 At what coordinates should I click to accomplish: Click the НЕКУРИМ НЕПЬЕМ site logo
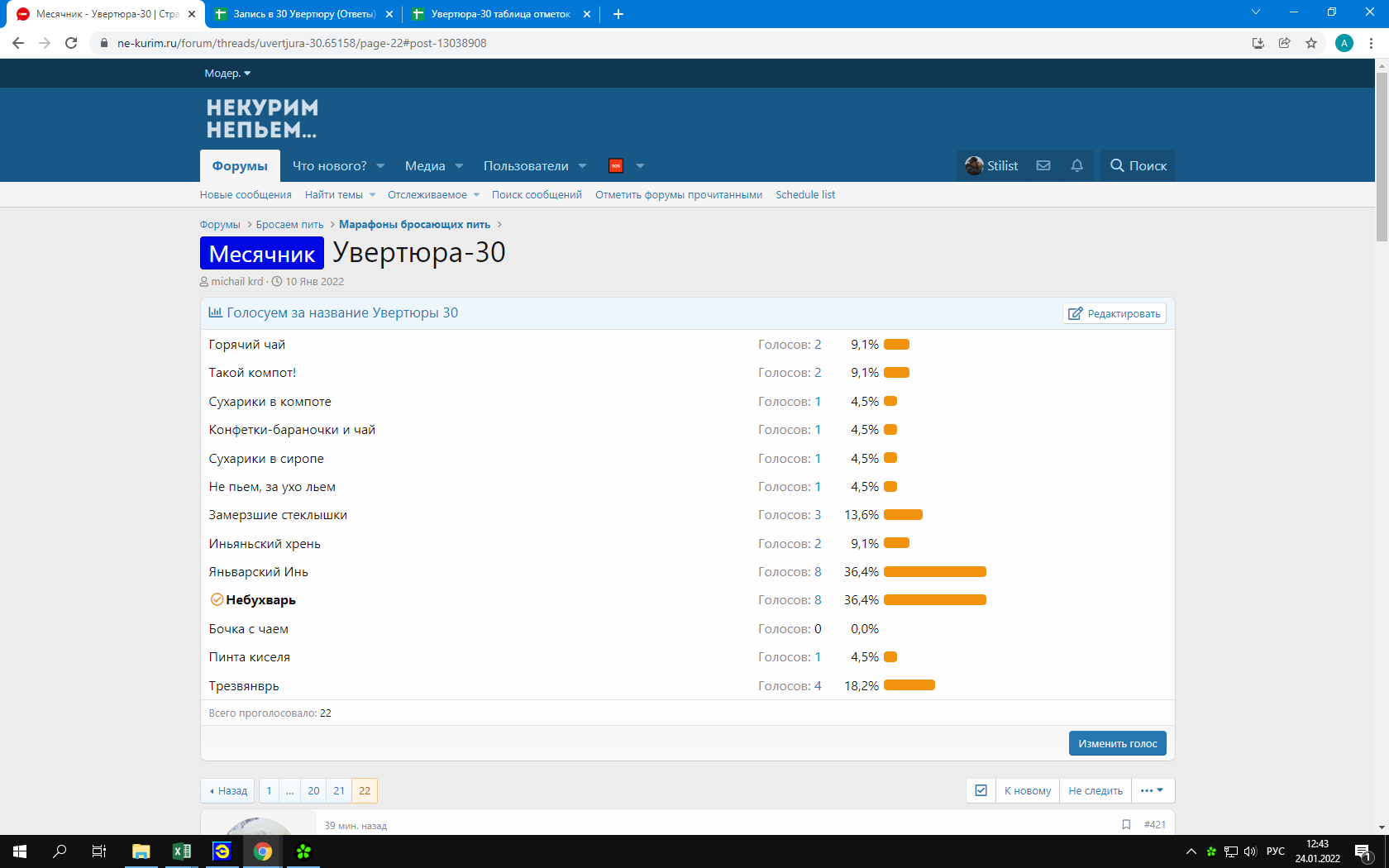coord(262,118)
